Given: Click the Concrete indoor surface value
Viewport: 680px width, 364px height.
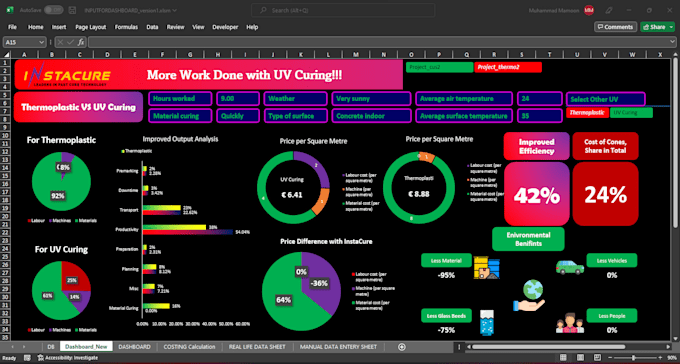Looking at the screenshot, I should 371,116.
